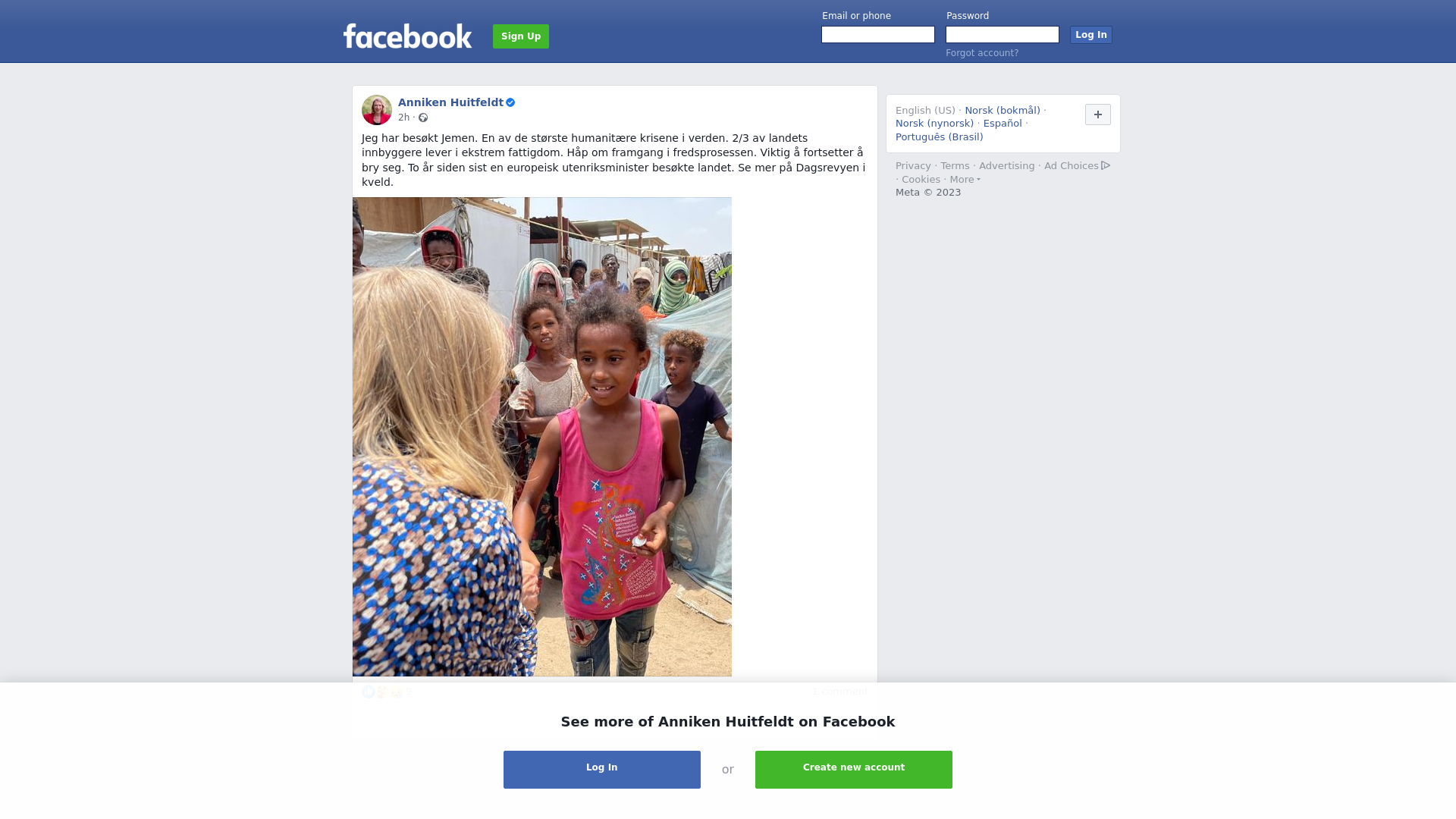Click the Facebook logo
Image resolution: width=1456 pixels, height=819 pixels.
point(407,36)
